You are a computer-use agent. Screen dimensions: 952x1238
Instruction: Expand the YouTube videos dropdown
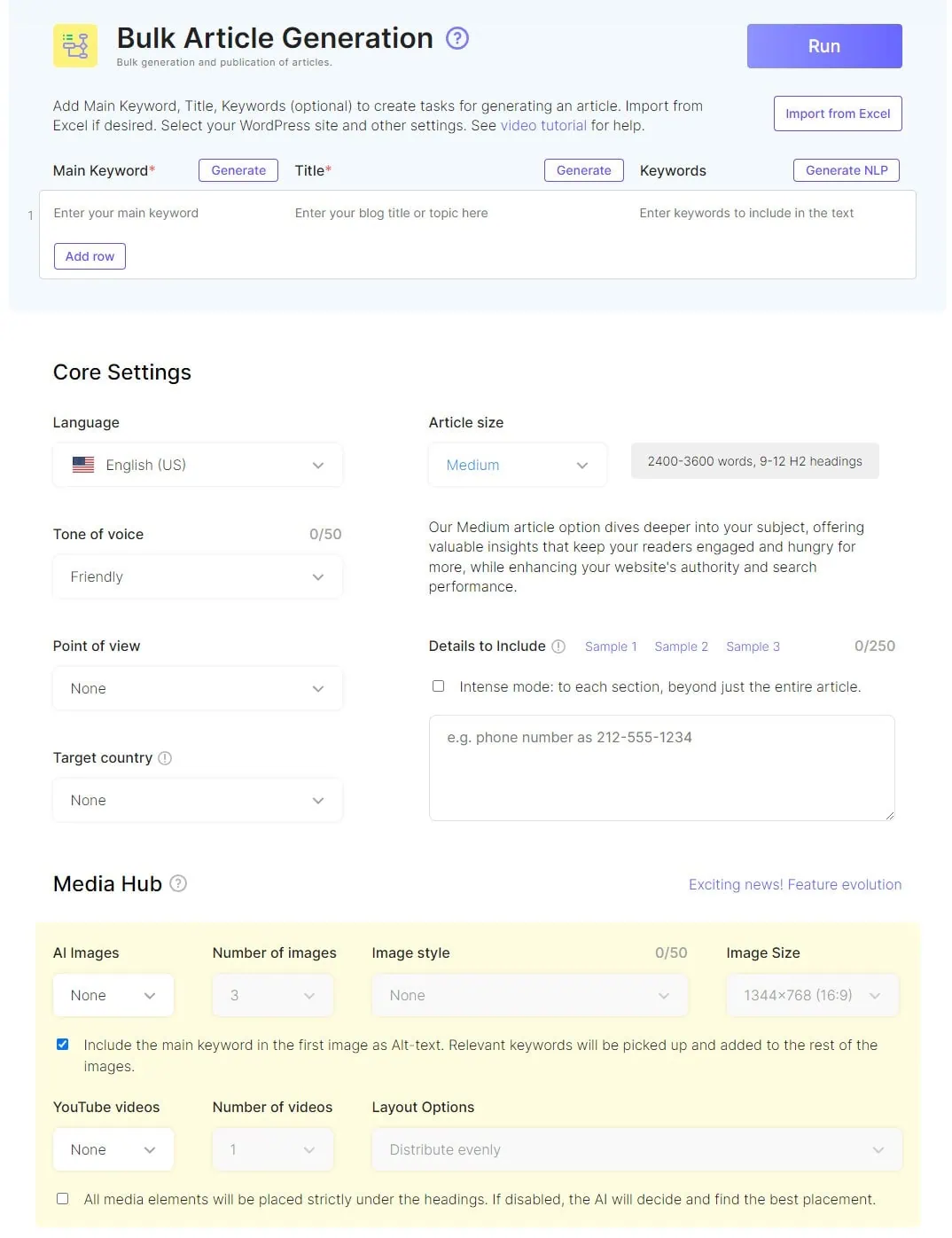click(x=113, y=1149)
